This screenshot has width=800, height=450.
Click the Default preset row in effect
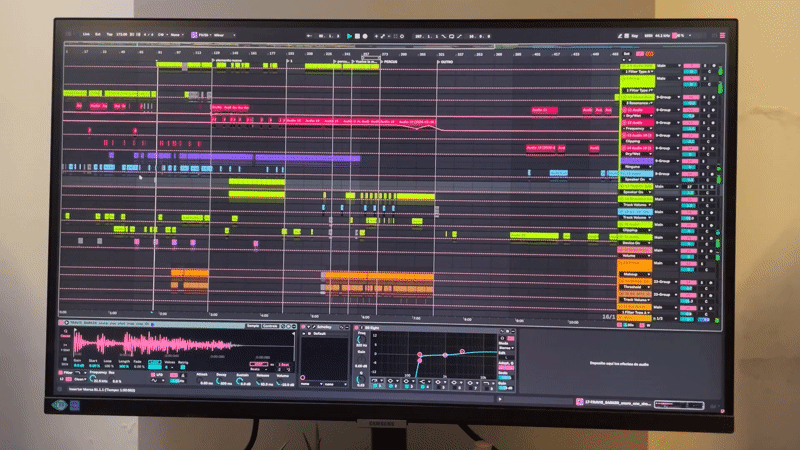coord(323,334)
